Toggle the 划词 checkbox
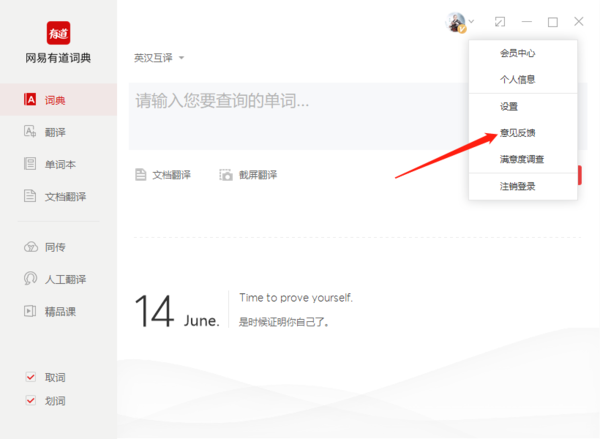The image size is (600, 439). point(31,400)
